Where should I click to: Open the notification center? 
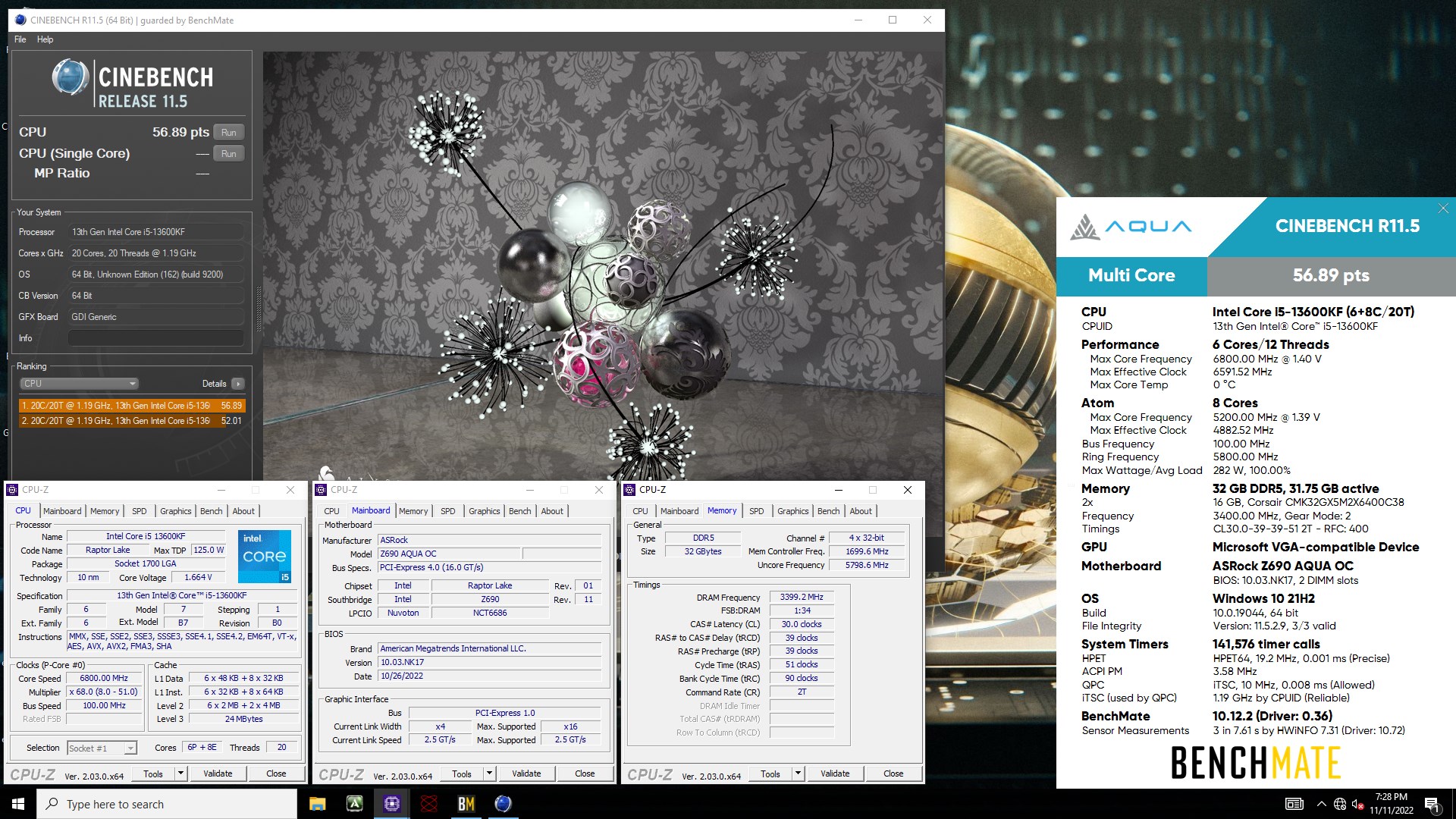coord(1432,804)
